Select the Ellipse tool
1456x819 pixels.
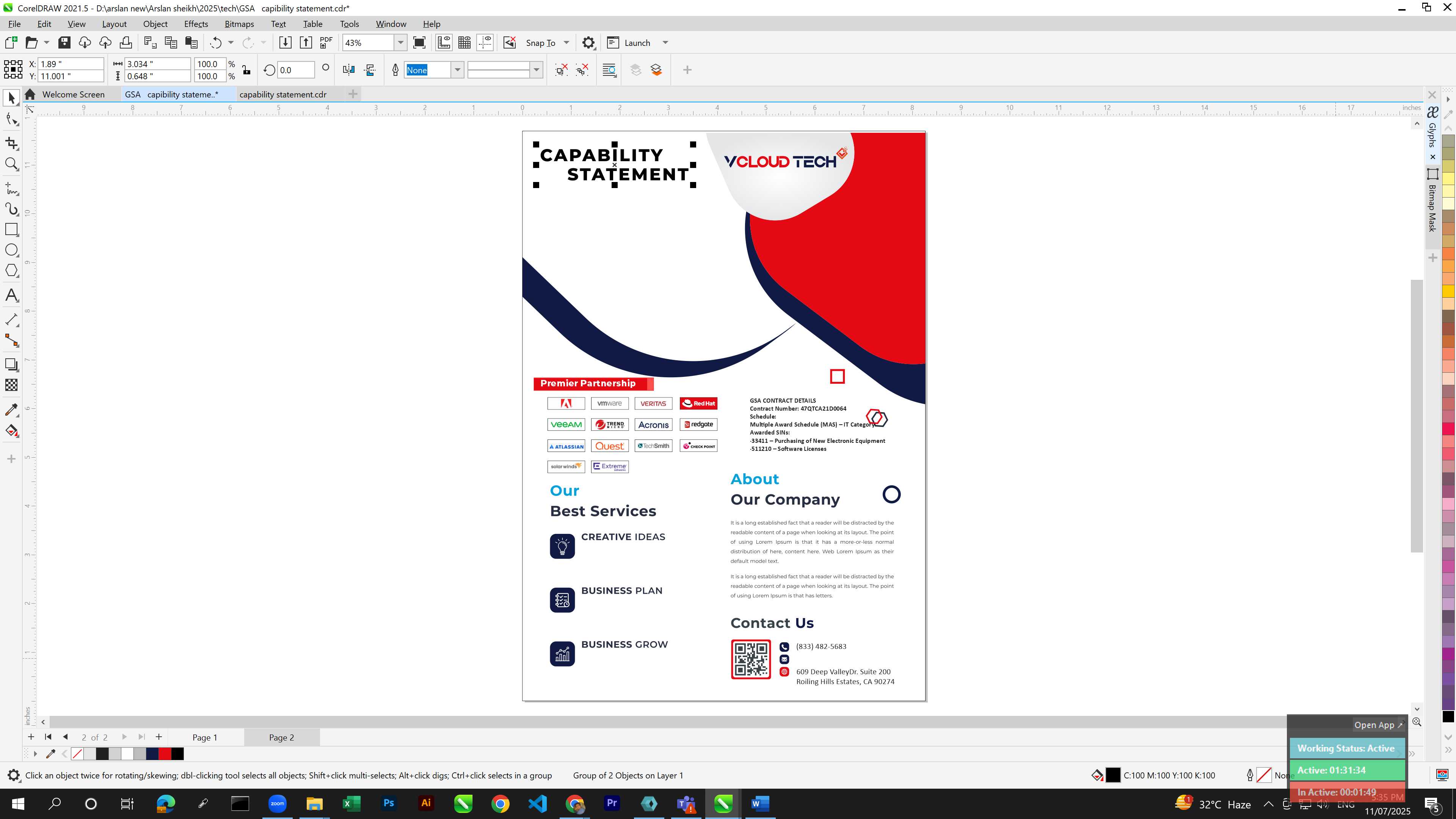pyautogui.click(x=11, y=250)
